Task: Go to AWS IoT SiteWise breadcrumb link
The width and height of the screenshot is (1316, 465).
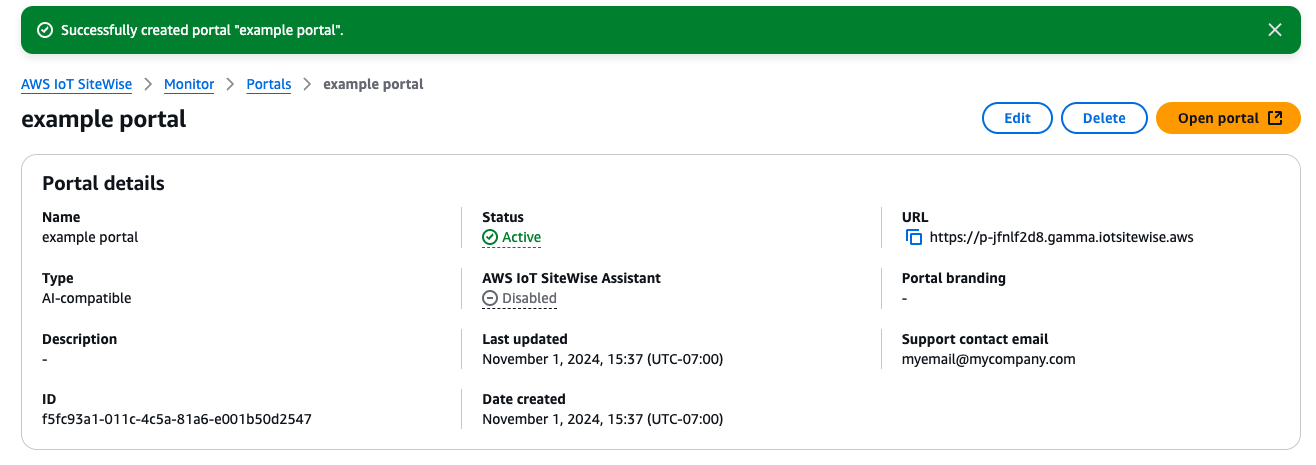Action: [76, 85]
